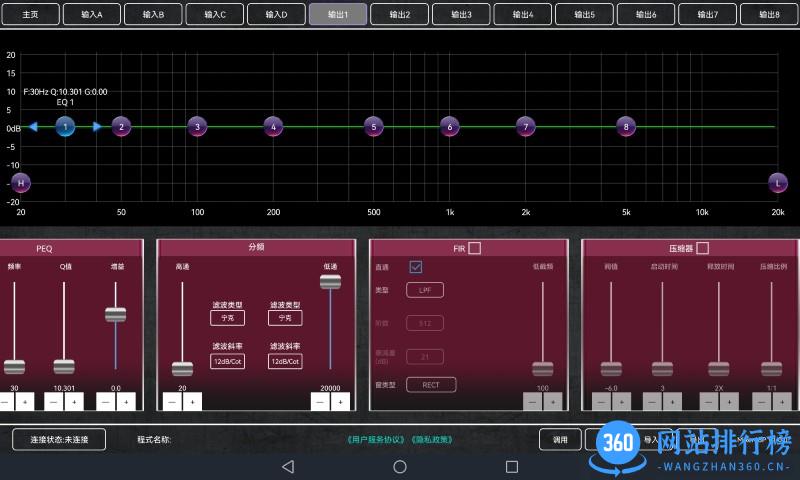Click the 高通 high-pass slider handle
The image size is (800, 480).
pos(182,368)
